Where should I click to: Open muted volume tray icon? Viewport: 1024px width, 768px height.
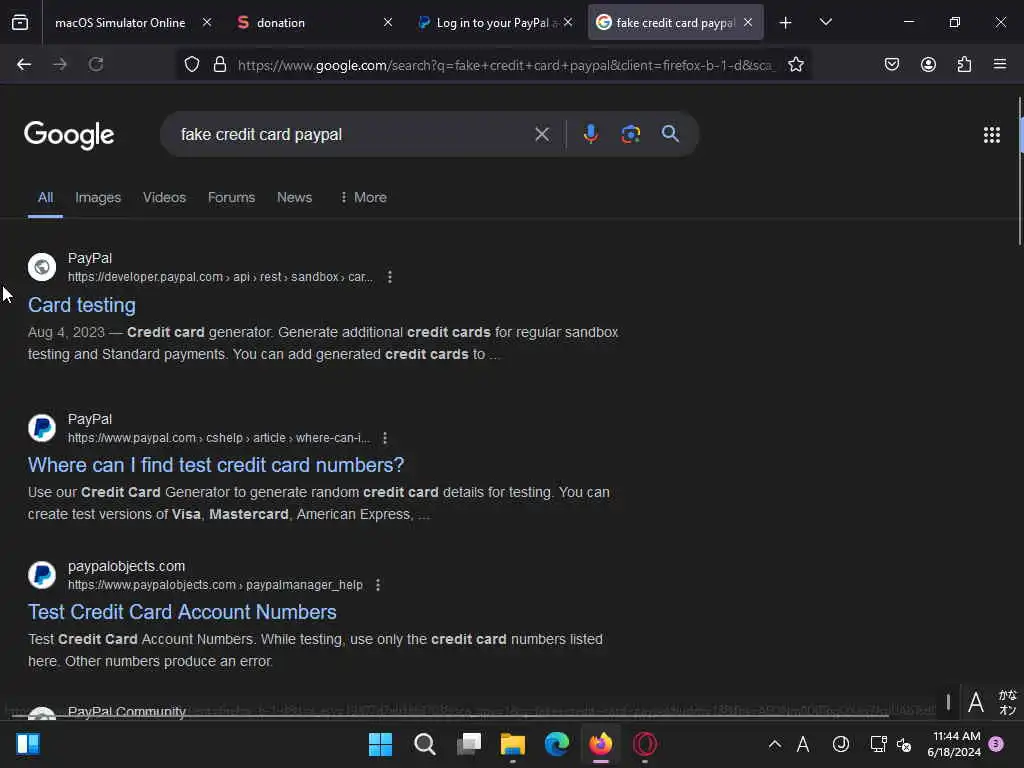point(904,744)
